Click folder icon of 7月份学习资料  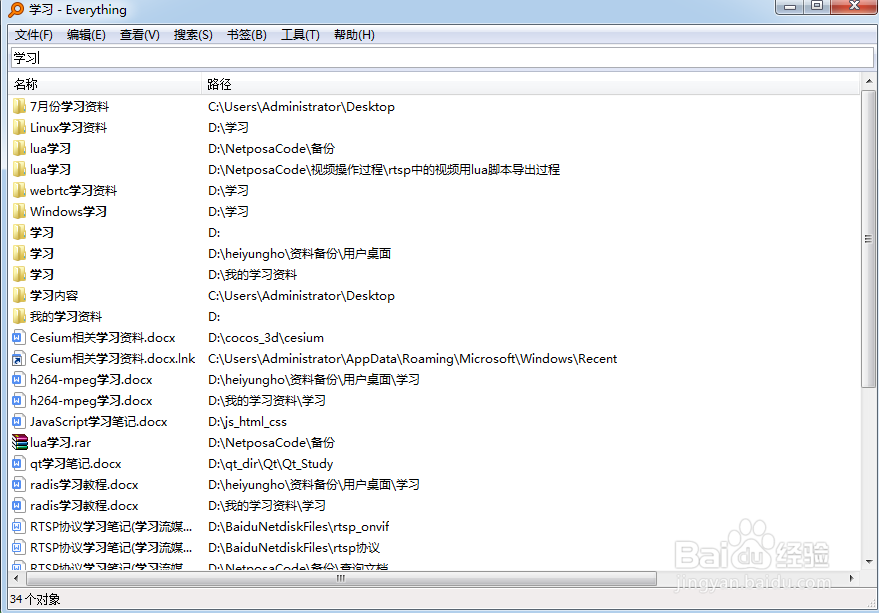tap(19, 107)
